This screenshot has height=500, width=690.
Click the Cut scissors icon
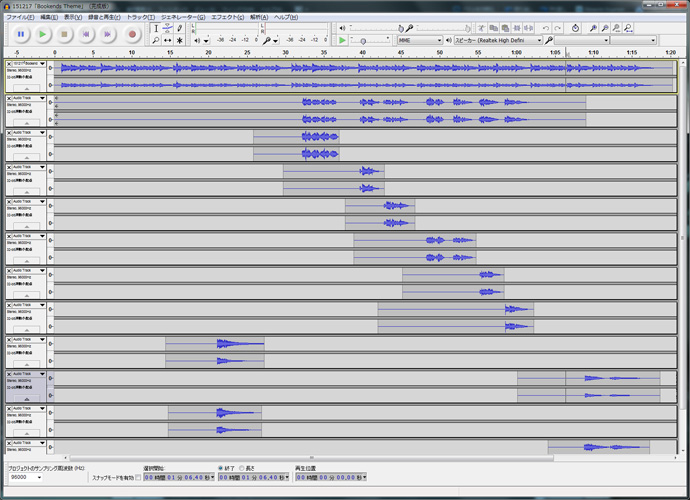481,28
